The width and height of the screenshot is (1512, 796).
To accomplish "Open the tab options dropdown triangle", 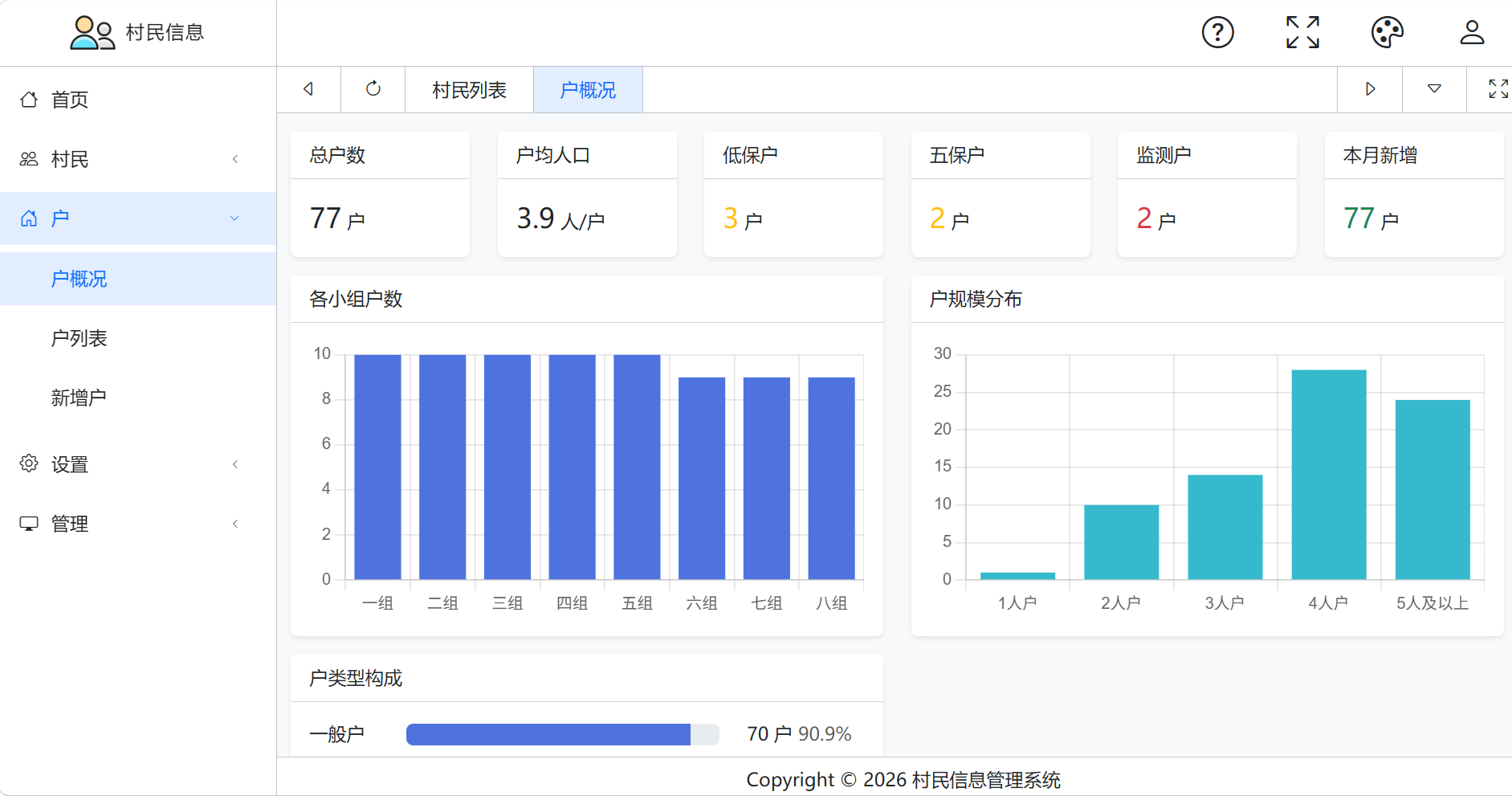I will tap(1434, 89).
